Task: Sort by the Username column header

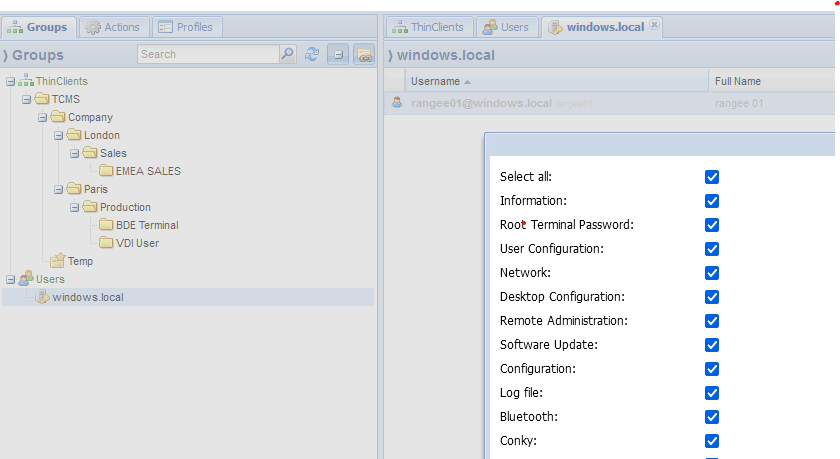Action: pyautogui.click(x=435, y=81)
